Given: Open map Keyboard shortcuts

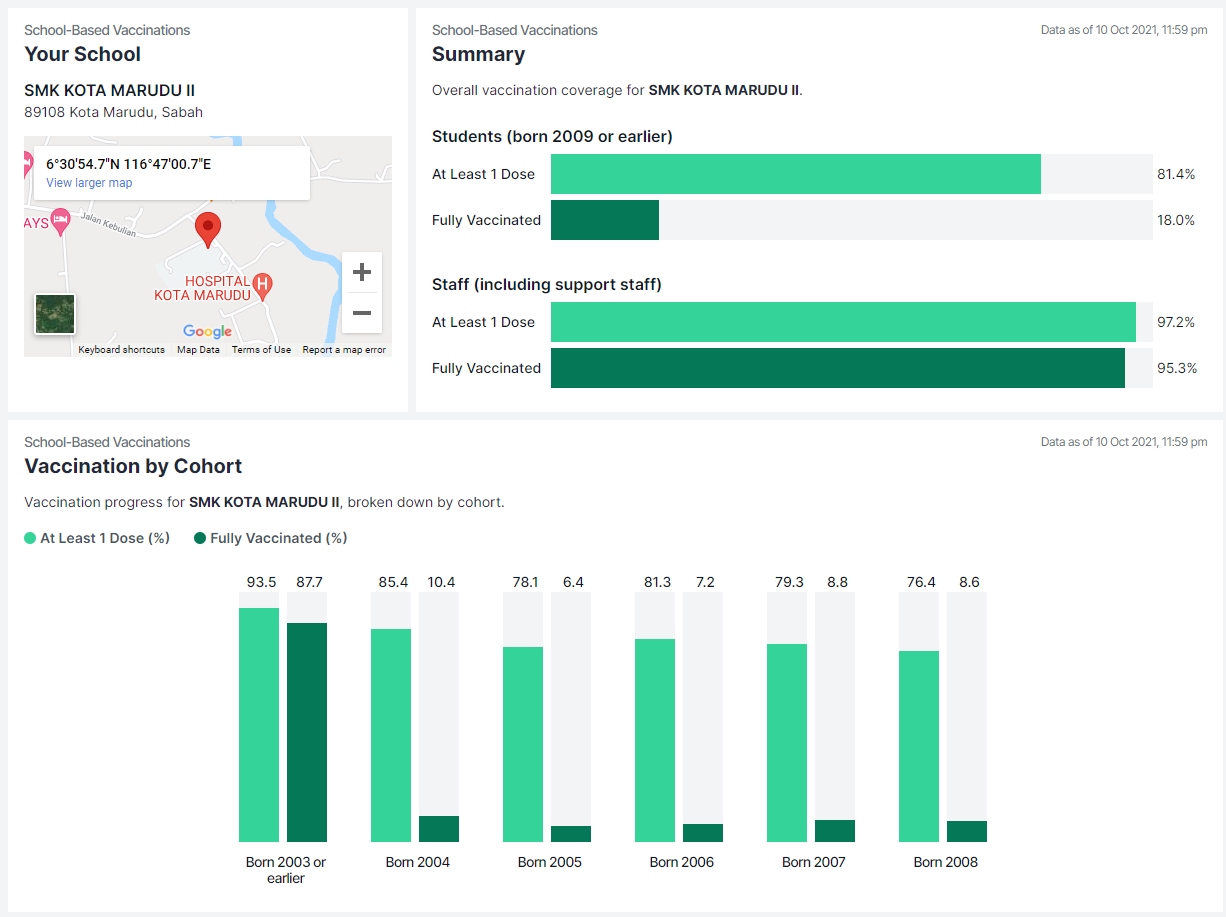Looking at the screenshot, I should point(122,350).
